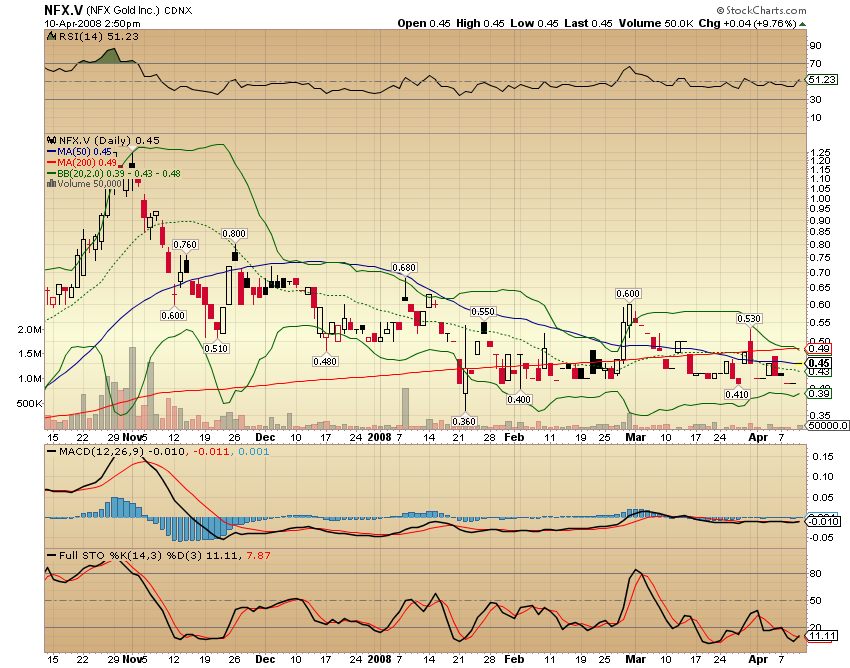This screenshot has height=668, width=850.
Task: Click the candlestick icon beside NFX.V Daily
Action: click(49, 141)
